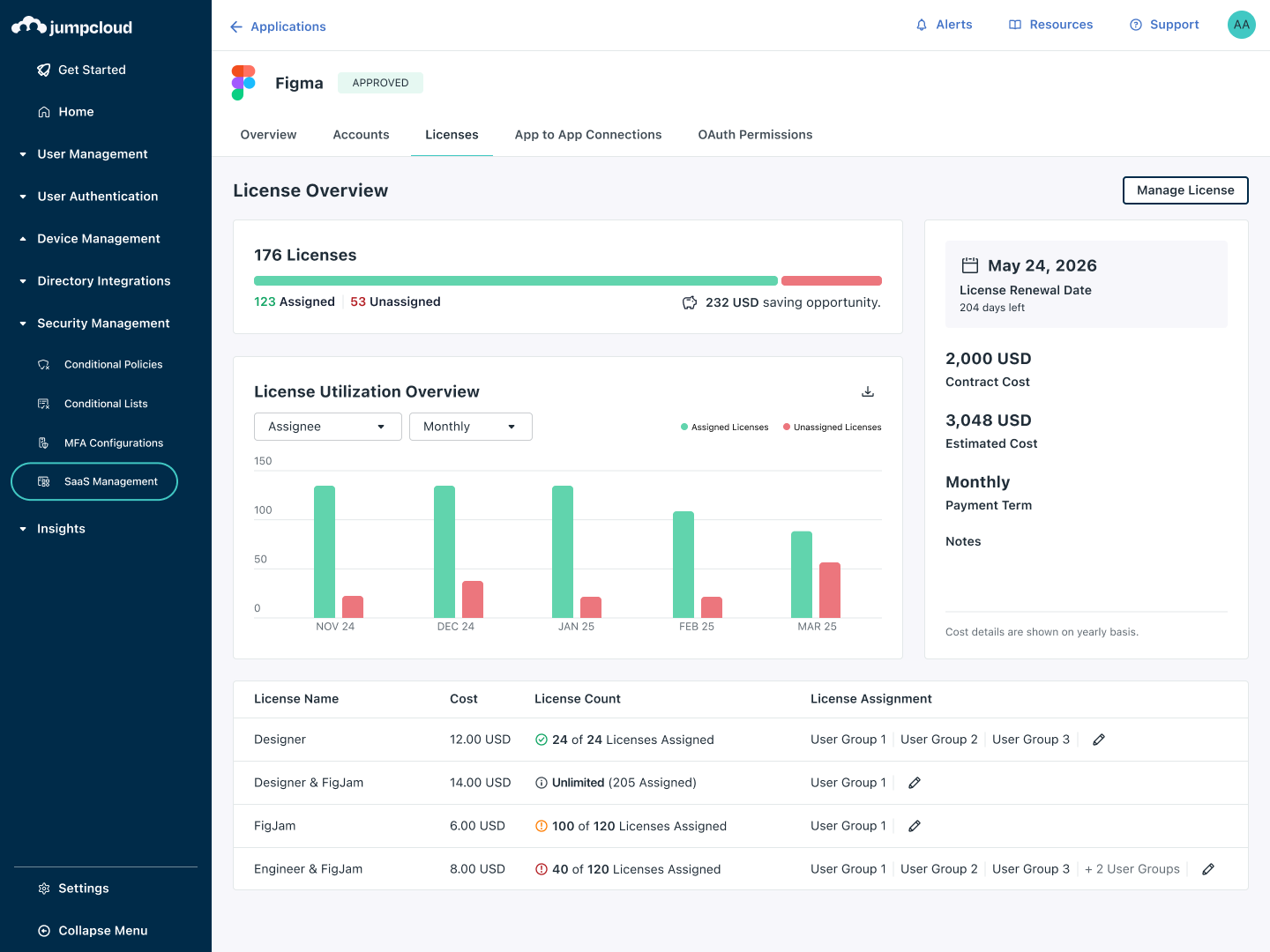Select the Conditional Policies icon
Screen dimensions: 1270x952
(x=43, y=364)
